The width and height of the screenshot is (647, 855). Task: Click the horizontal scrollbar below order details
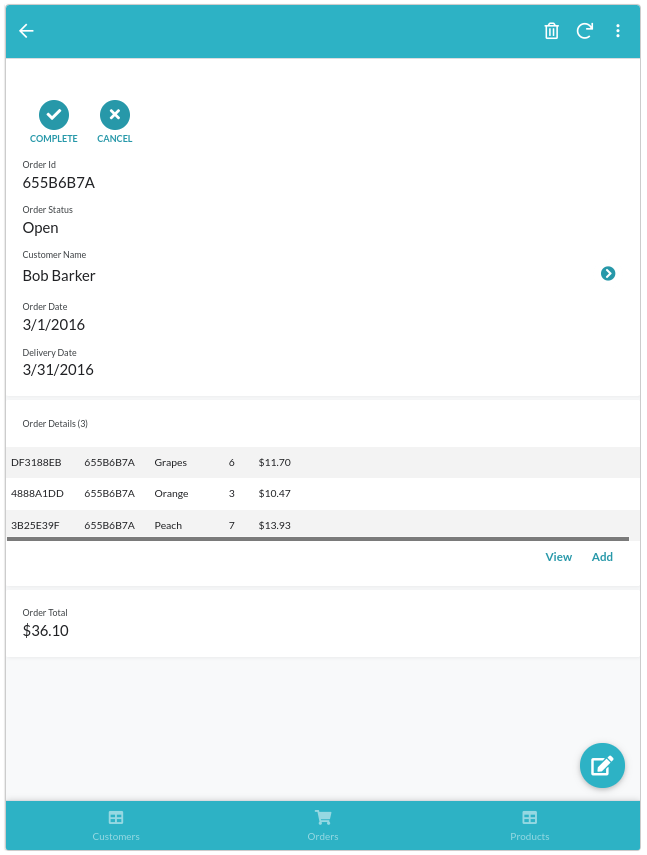click(x=318, y=539)
